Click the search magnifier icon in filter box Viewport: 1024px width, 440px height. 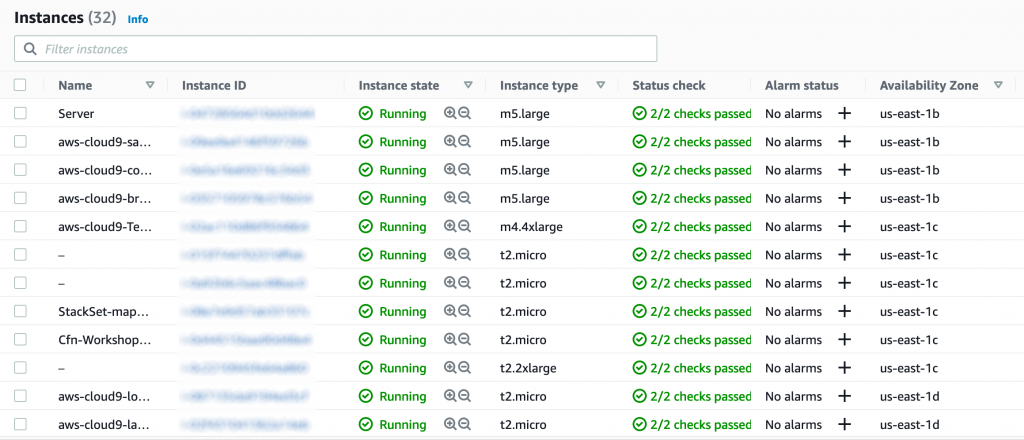(29, 49)
